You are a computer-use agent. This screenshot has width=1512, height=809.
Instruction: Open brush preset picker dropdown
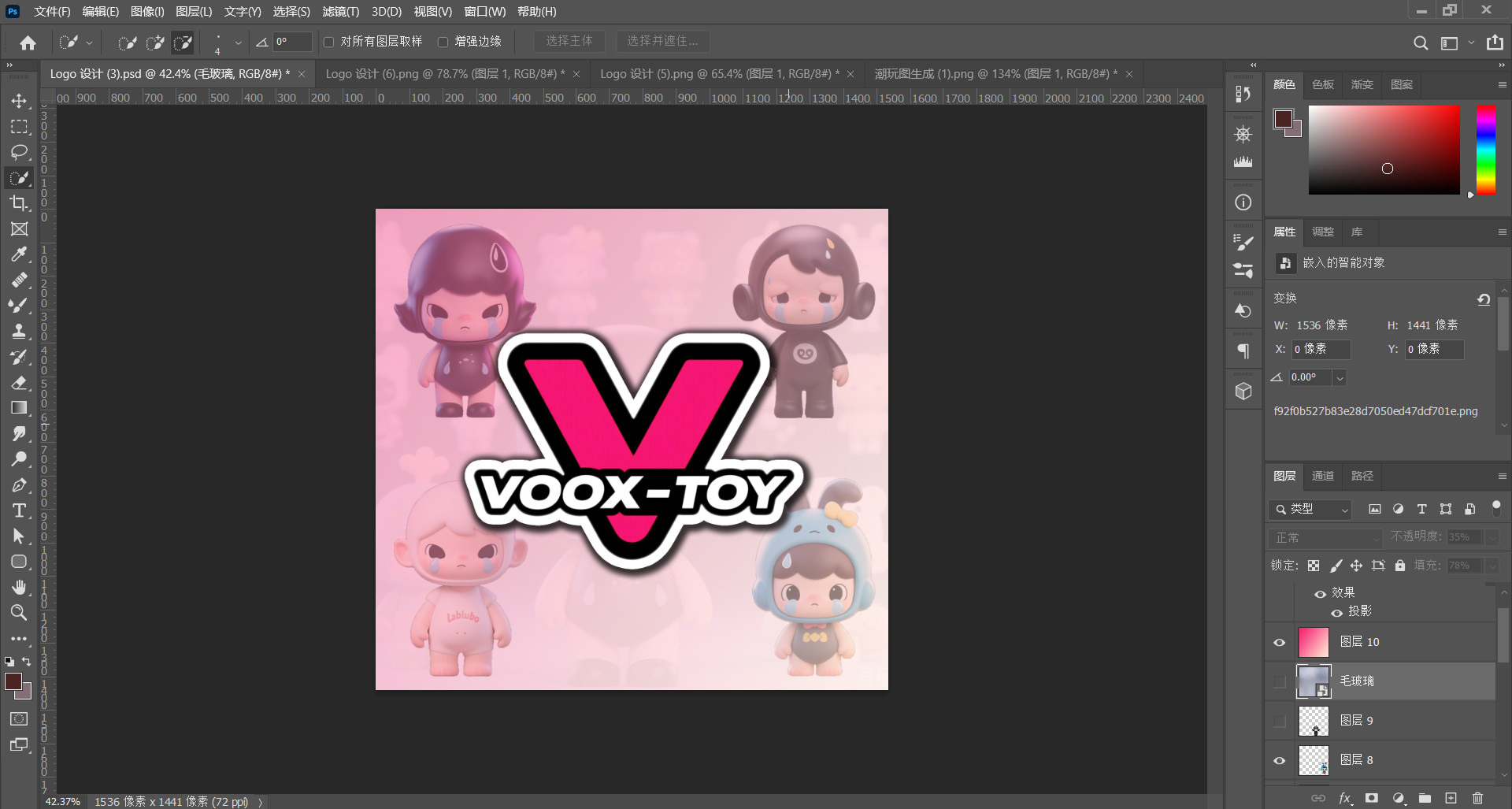pyautogui.click(x=238, y=43)
